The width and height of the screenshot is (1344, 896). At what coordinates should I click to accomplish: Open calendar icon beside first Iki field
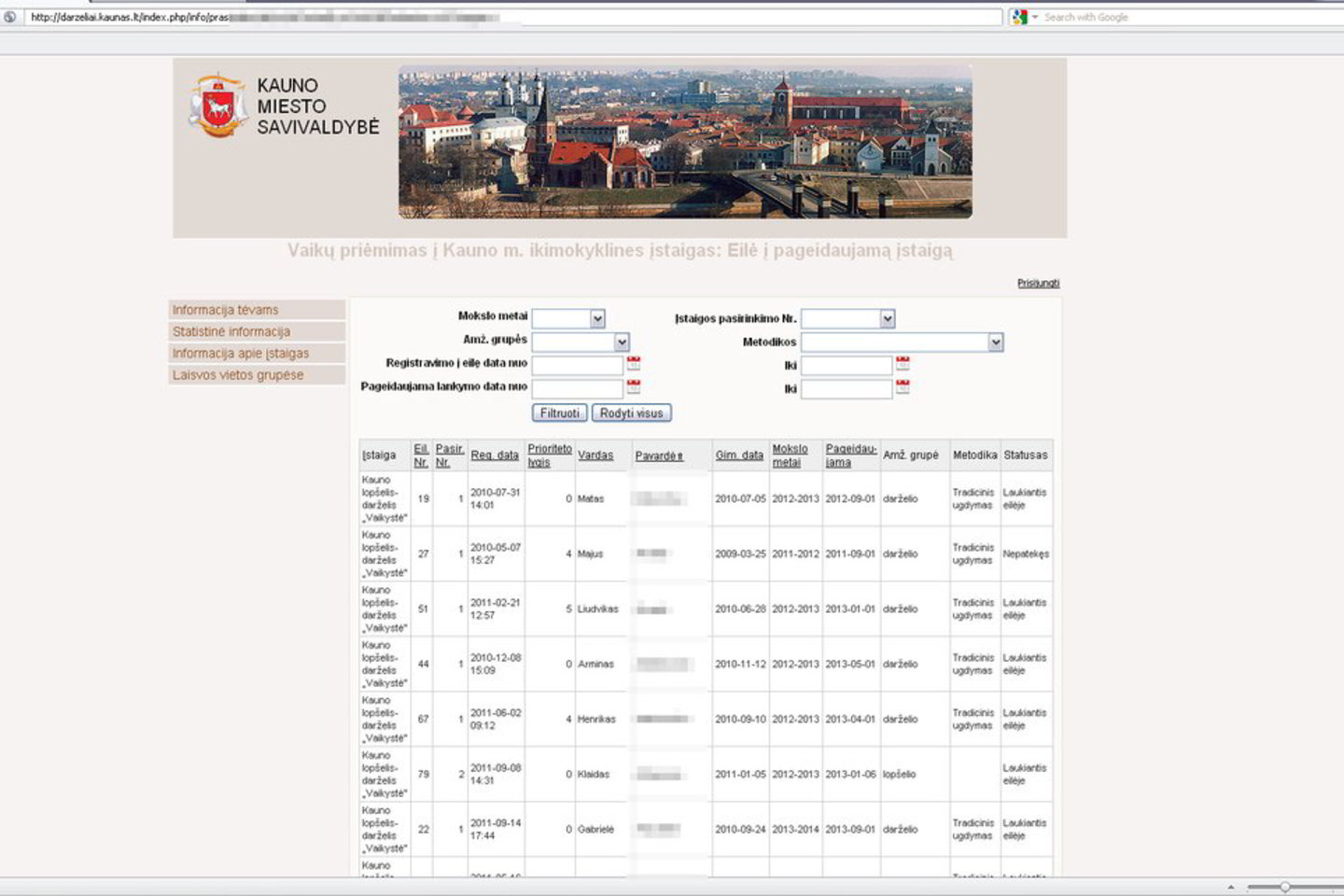click(903, 363)
